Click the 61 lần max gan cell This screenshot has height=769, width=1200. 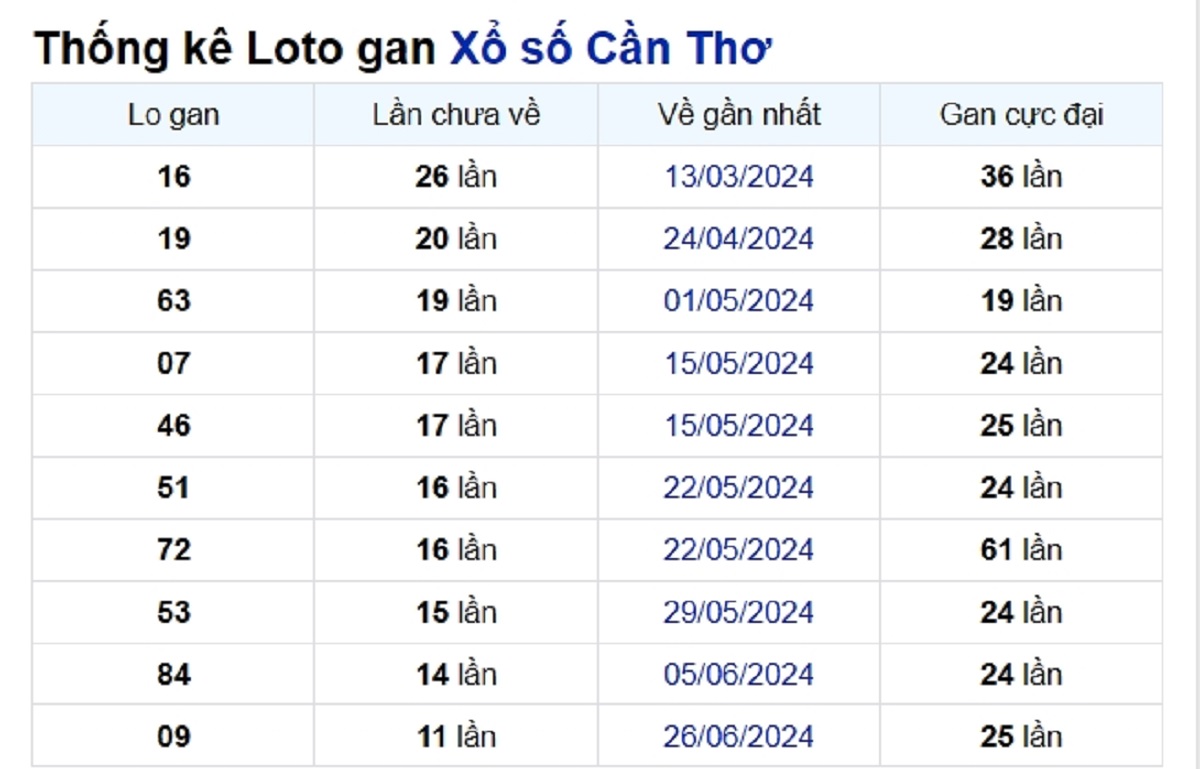click(1021, 550)
